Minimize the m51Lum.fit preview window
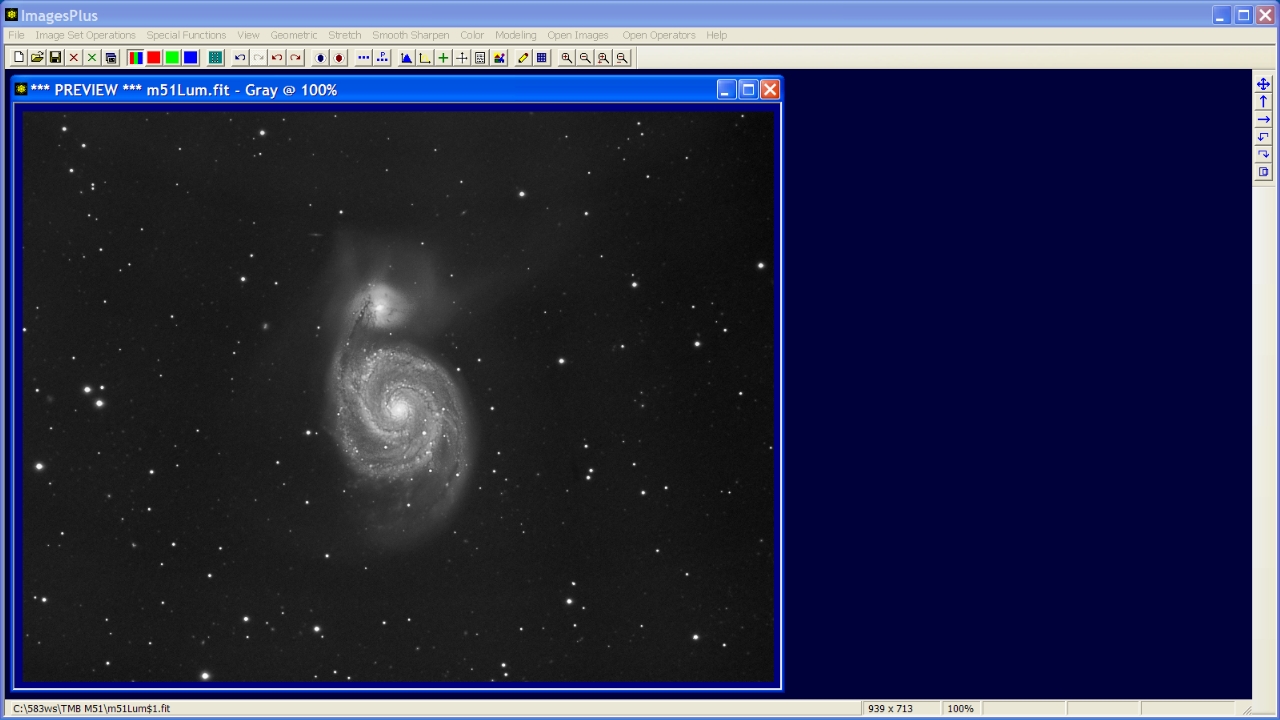The image size is (1280, 720). pyautogui.click(x=727, y=90)
